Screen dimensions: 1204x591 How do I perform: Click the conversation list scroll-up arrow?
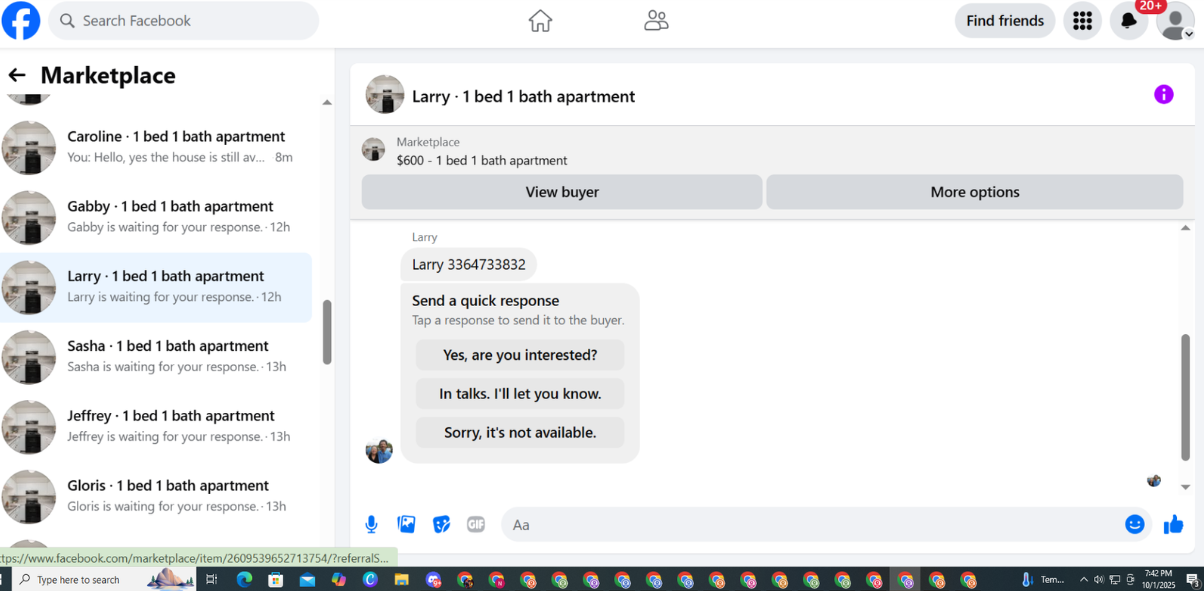(327, 102)
